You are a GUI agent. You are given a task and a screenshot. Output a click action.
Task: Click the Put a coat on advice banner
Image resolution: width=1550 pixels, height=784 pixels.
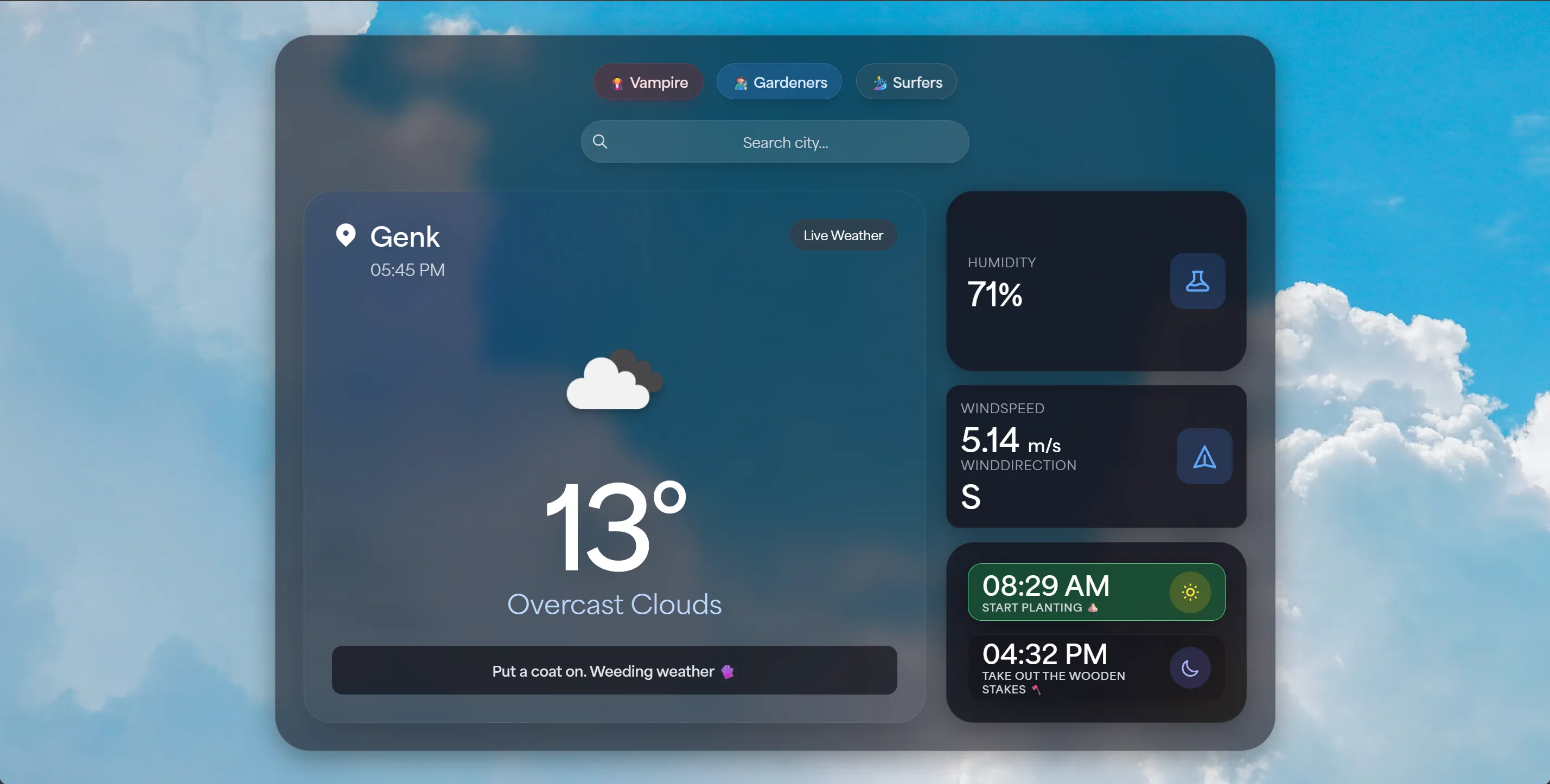614,670
